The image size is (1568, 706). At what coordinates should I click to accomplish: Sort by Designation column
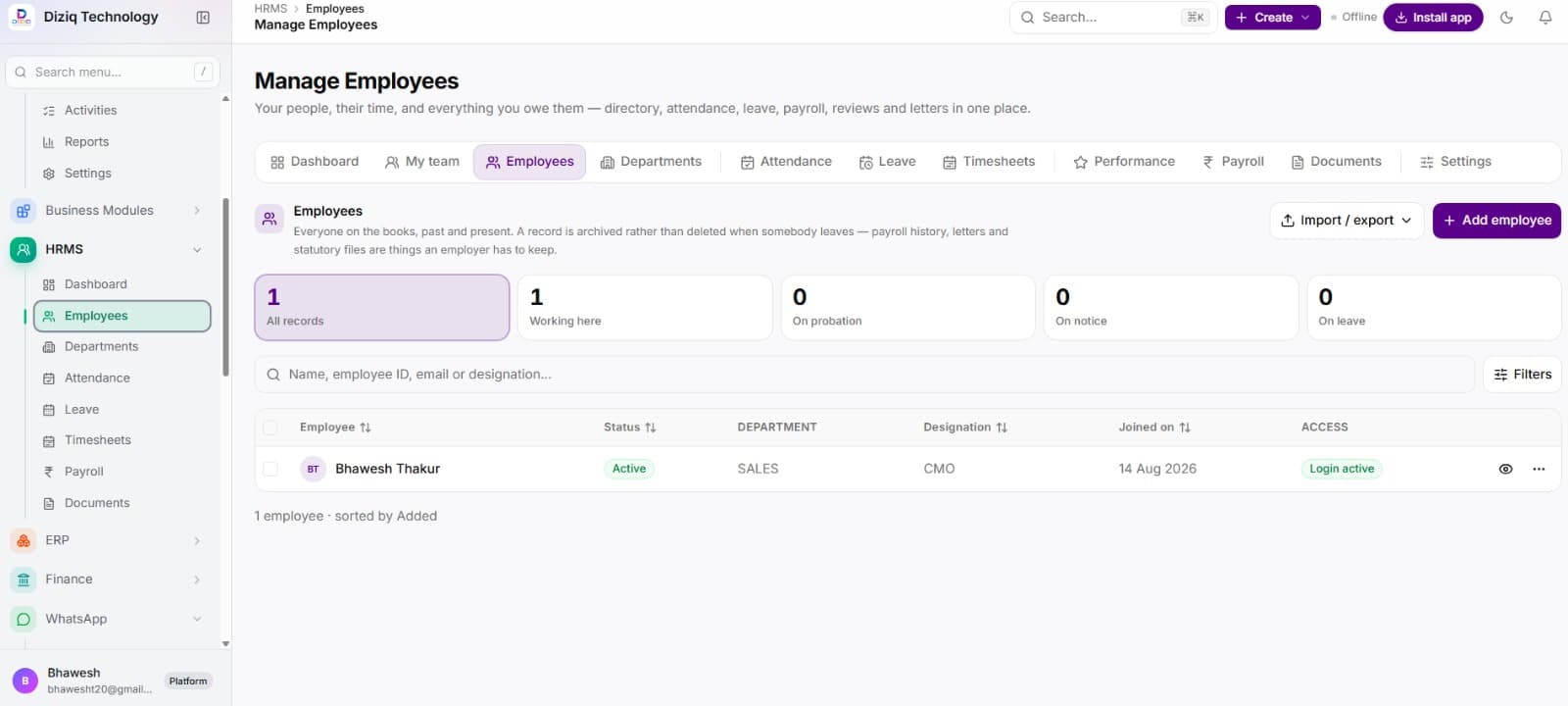[x=965, y=428]
